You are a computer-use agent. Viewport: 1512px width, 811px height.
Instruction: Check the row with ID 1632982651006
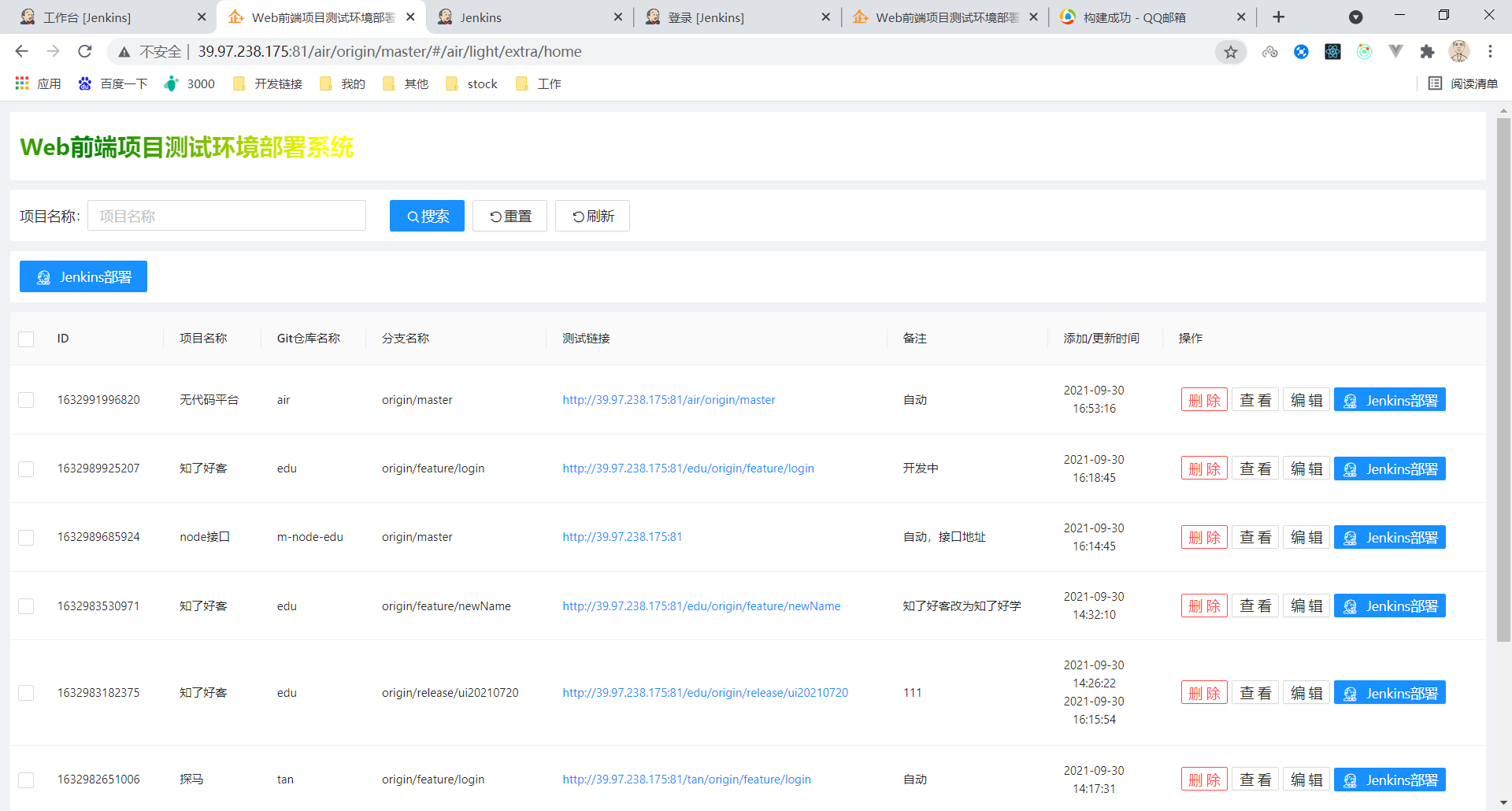(x=26, y=780)
